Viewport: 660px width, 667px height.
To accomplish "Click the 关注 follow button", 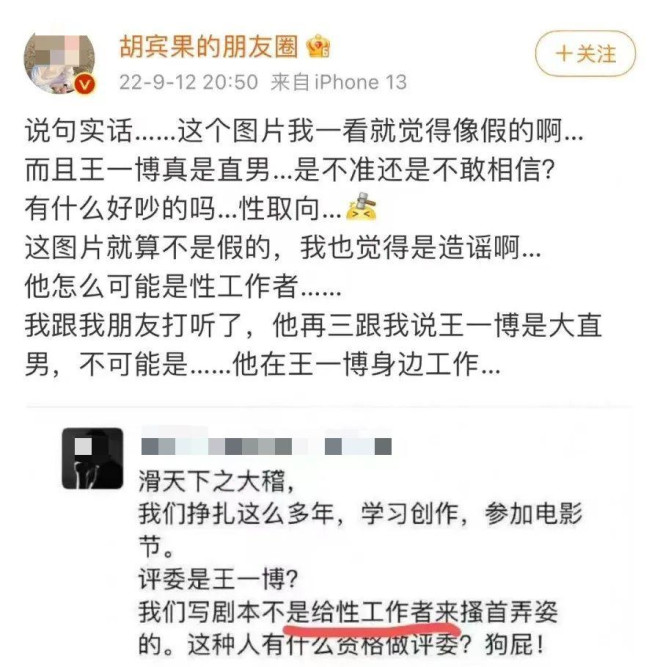I will [x=585, y=54].
